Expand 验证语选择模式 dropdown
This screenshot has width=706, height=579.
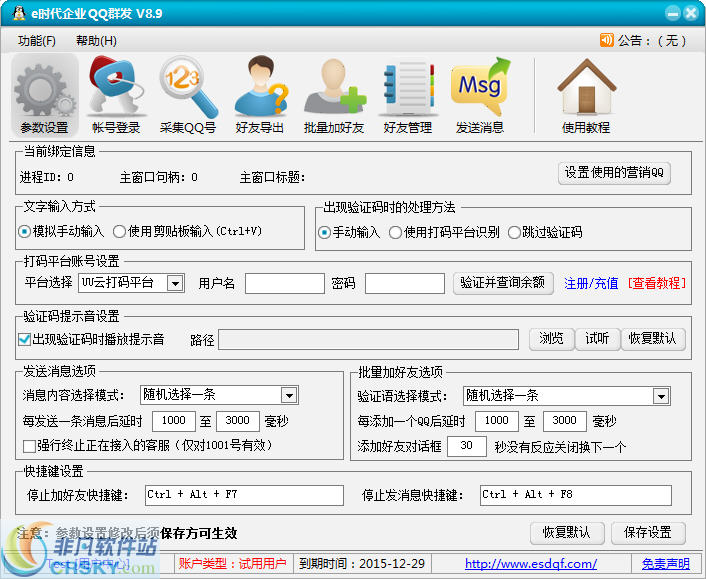(661, 396)
